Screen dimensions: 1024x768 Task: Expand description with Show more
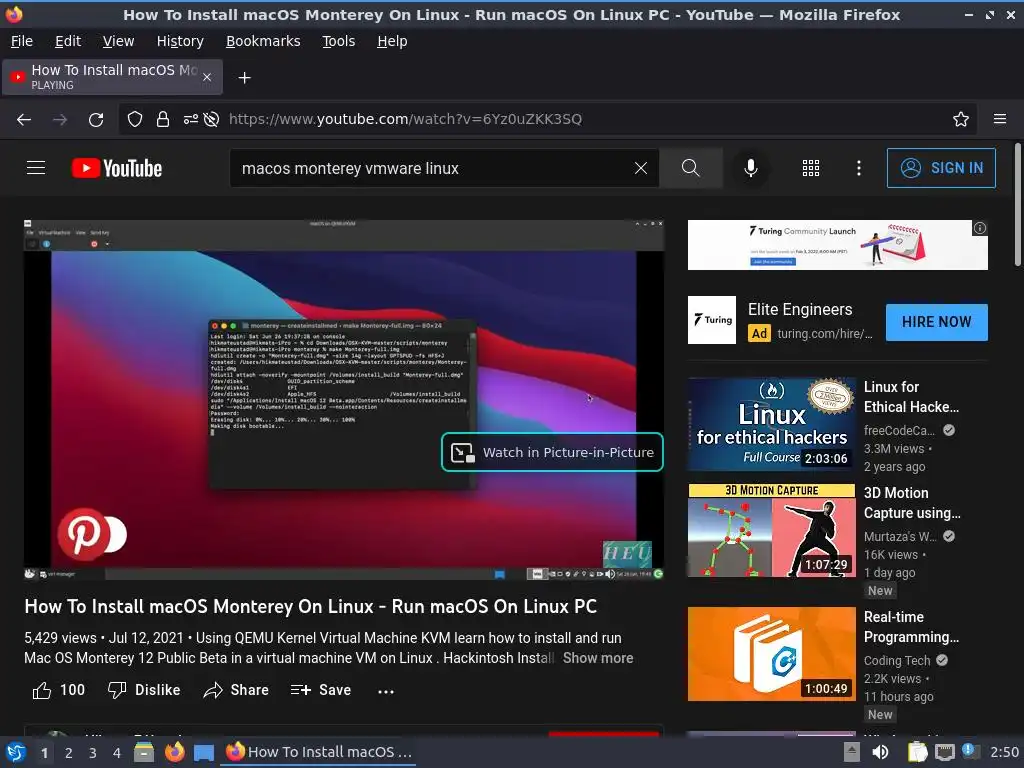598,658
